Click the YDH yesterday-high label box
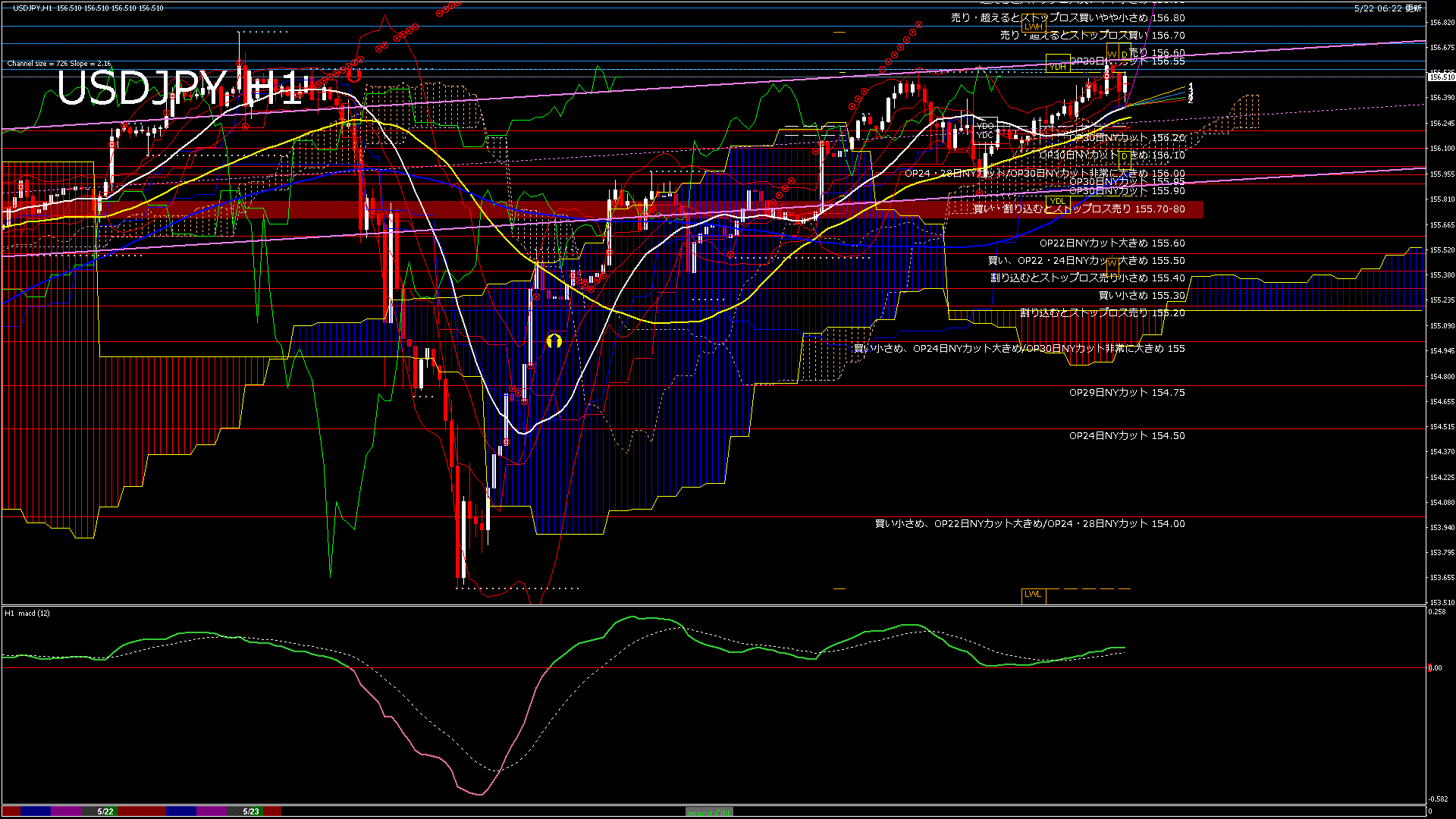This screenshot has width=1456, height=819. tap(1057, 67)
